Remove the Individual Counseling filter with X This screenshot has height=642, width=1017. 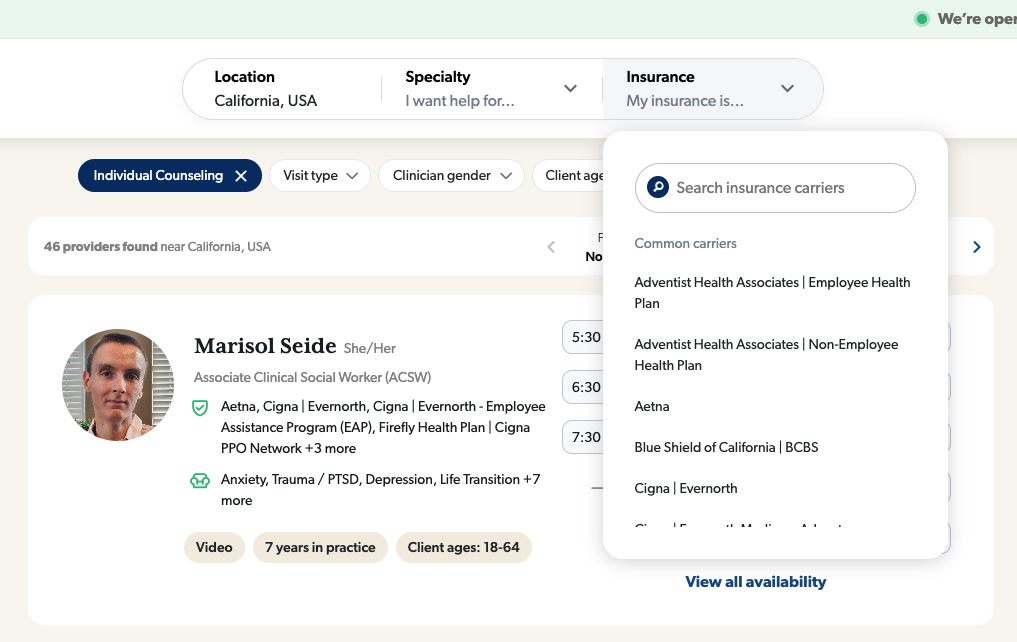tap(240, 176)
